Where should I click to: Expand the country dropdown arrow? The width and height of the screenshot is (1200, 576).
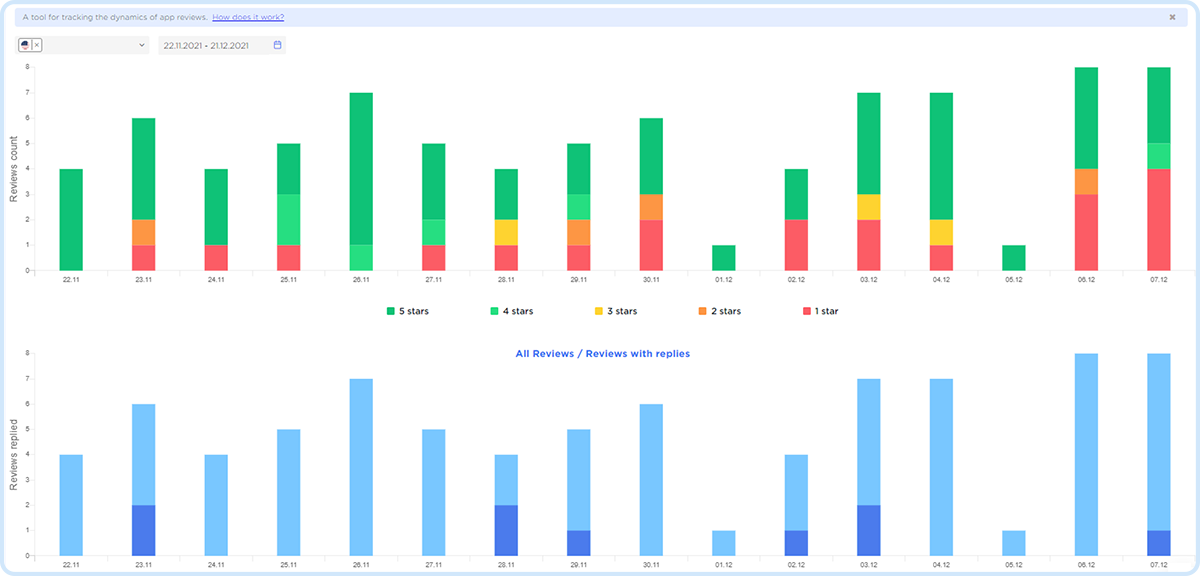point(141,45)
